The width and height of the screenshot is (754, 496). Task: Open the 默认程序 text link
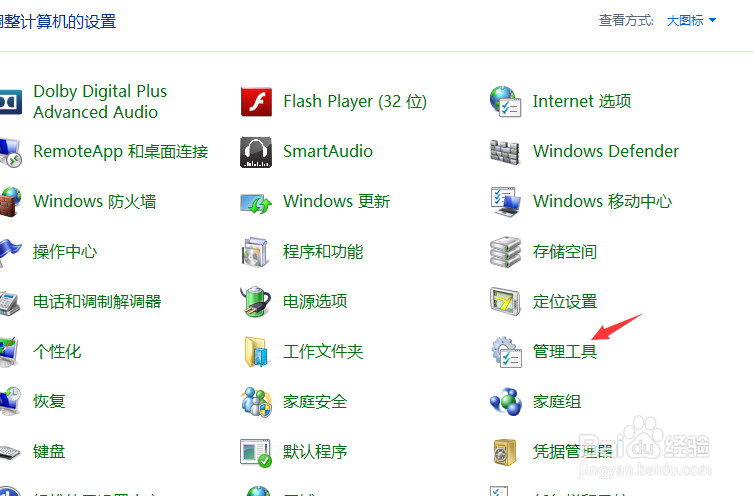point(315,452)
